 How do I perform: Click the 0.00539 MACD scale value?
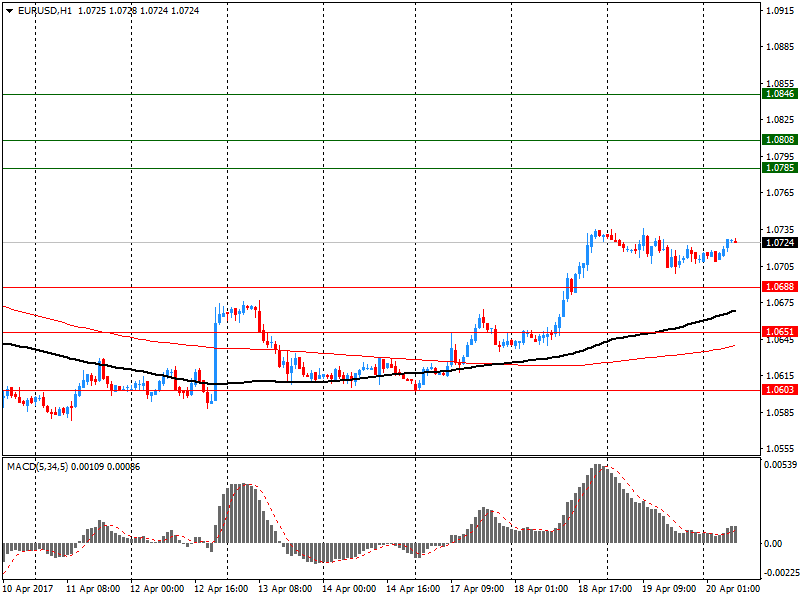click(x=780, y=465)
